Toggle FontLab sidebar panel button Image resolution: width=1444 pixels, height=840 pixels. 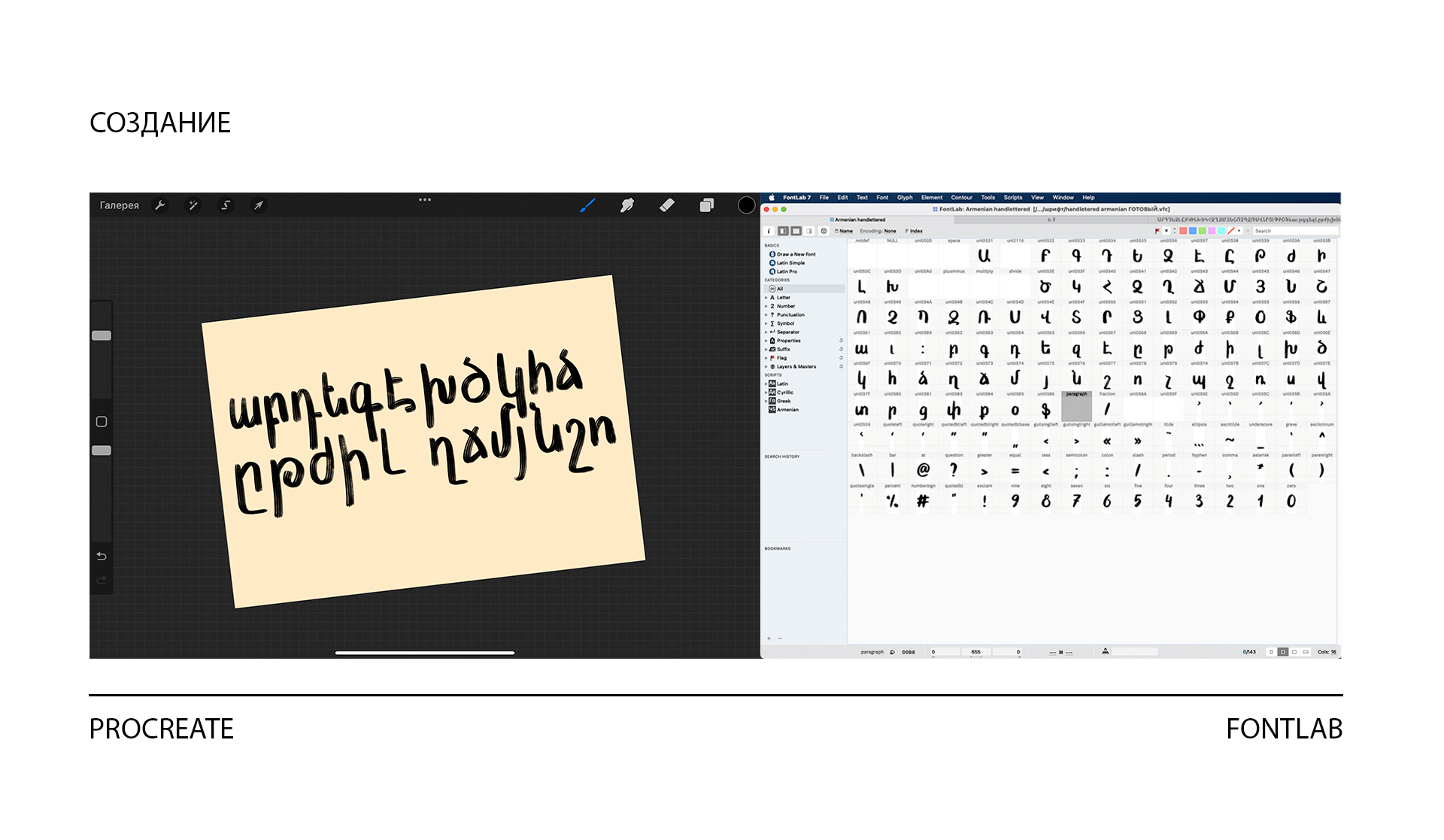pyautogui.click(x=784, y=231)
